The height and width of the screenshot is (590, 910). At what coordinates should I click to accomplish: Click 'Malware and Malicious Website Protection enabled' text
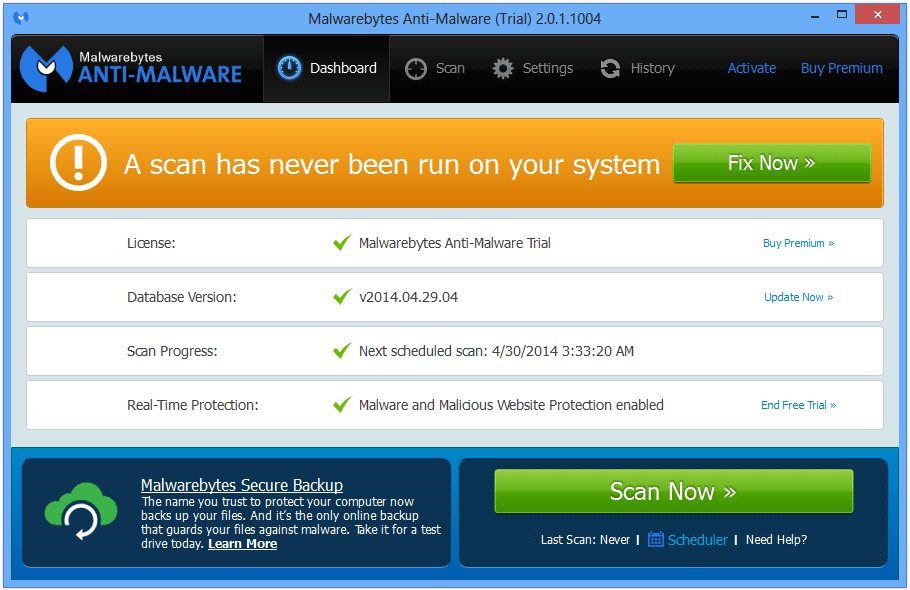[x=511, y=405]
